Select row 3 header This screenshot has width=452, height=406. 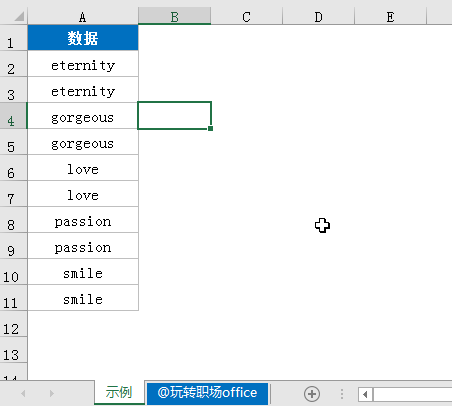coord(13,90)
